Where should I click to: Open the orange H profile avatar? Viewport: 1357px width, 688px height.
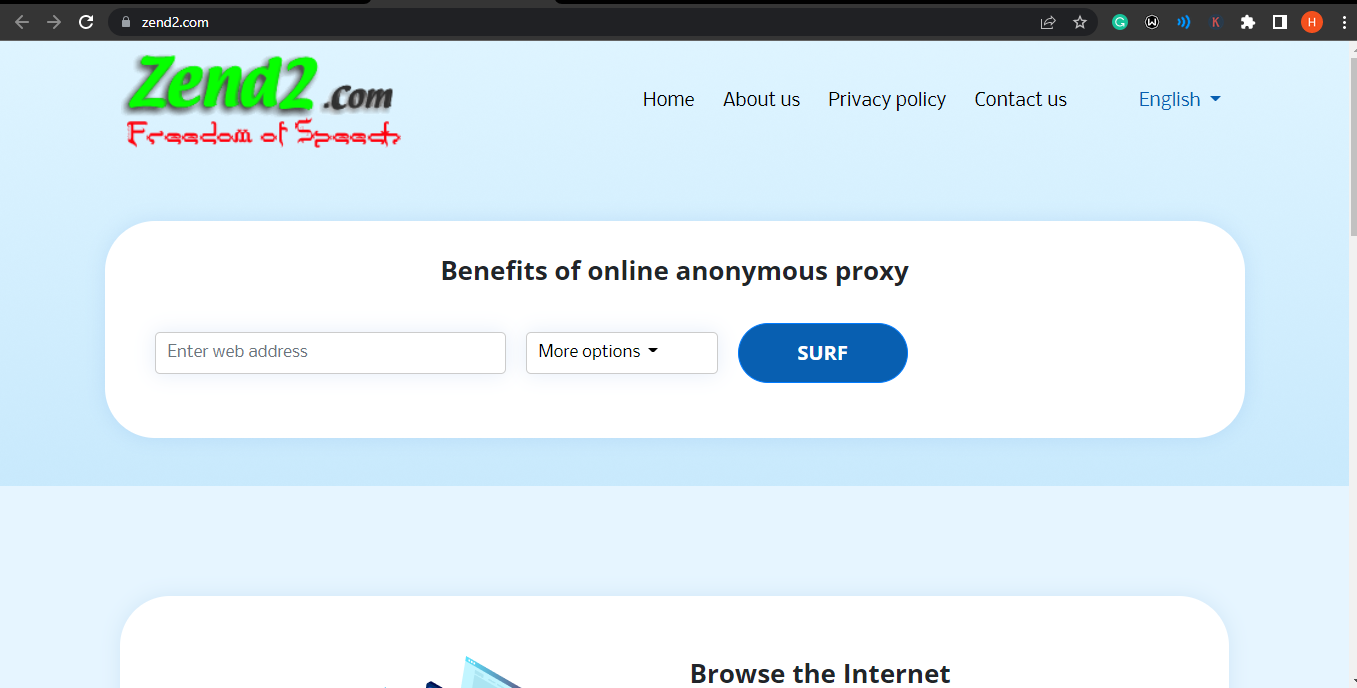click(1312, 22)
